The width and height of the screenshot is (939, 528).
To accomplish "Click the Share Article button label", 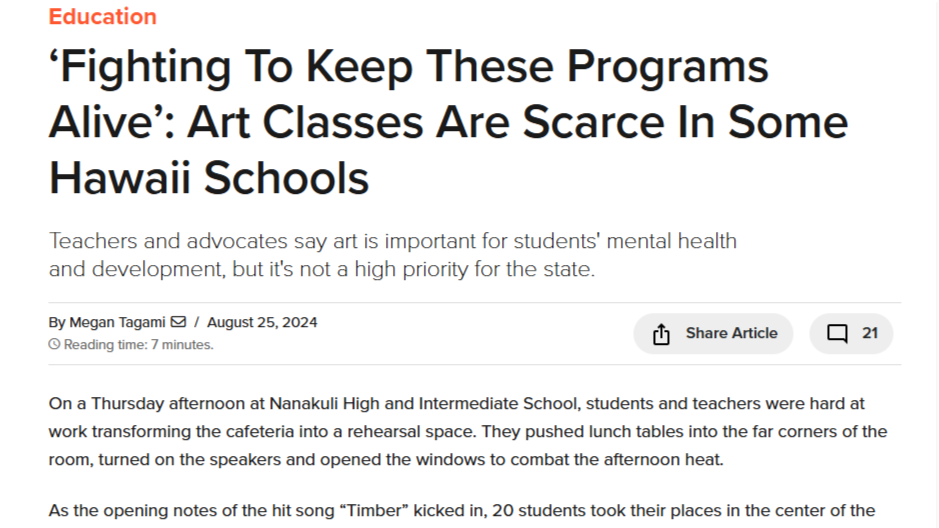I will click(731, 333).
